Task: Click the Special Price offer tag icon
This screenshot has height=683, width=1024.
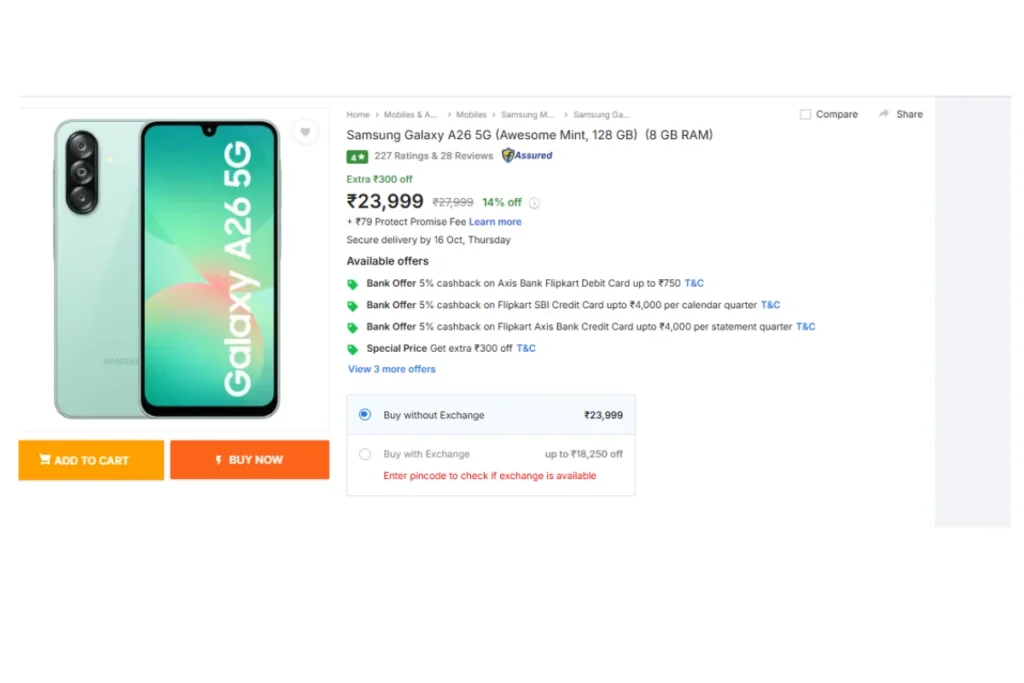Action: (x=353, y=349)
